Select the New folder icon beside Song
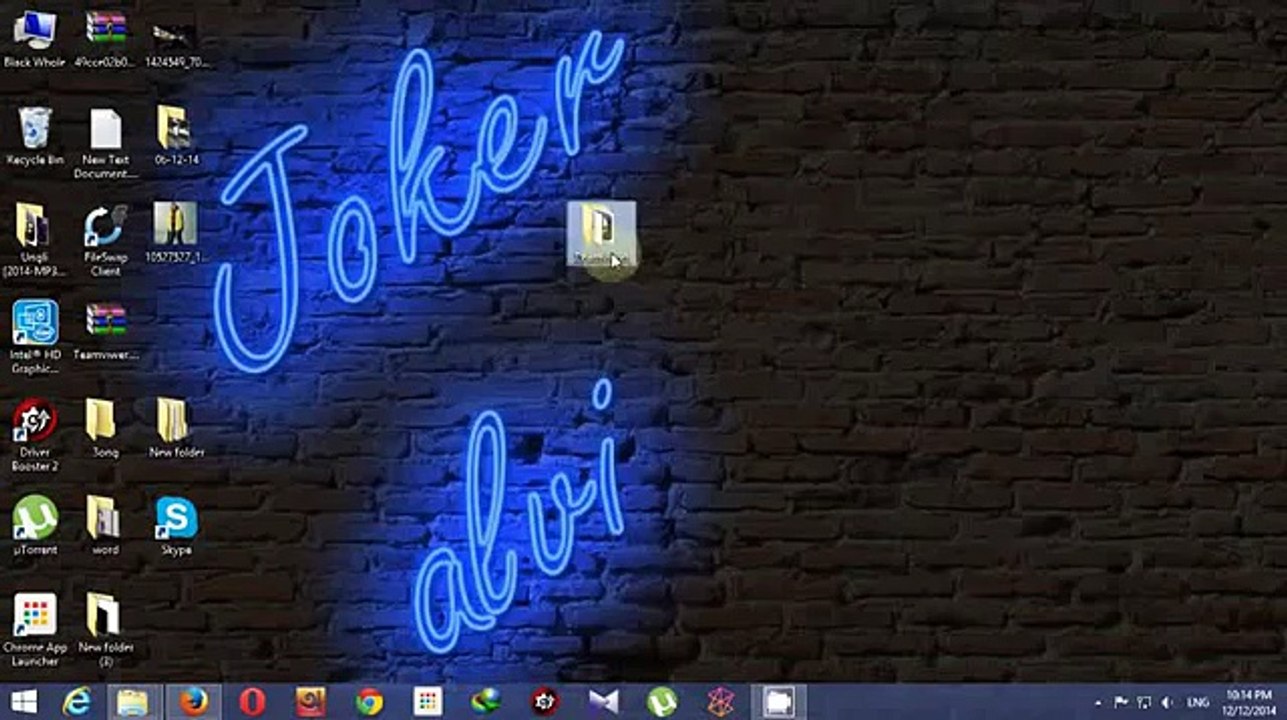 (x=176, y=428)
